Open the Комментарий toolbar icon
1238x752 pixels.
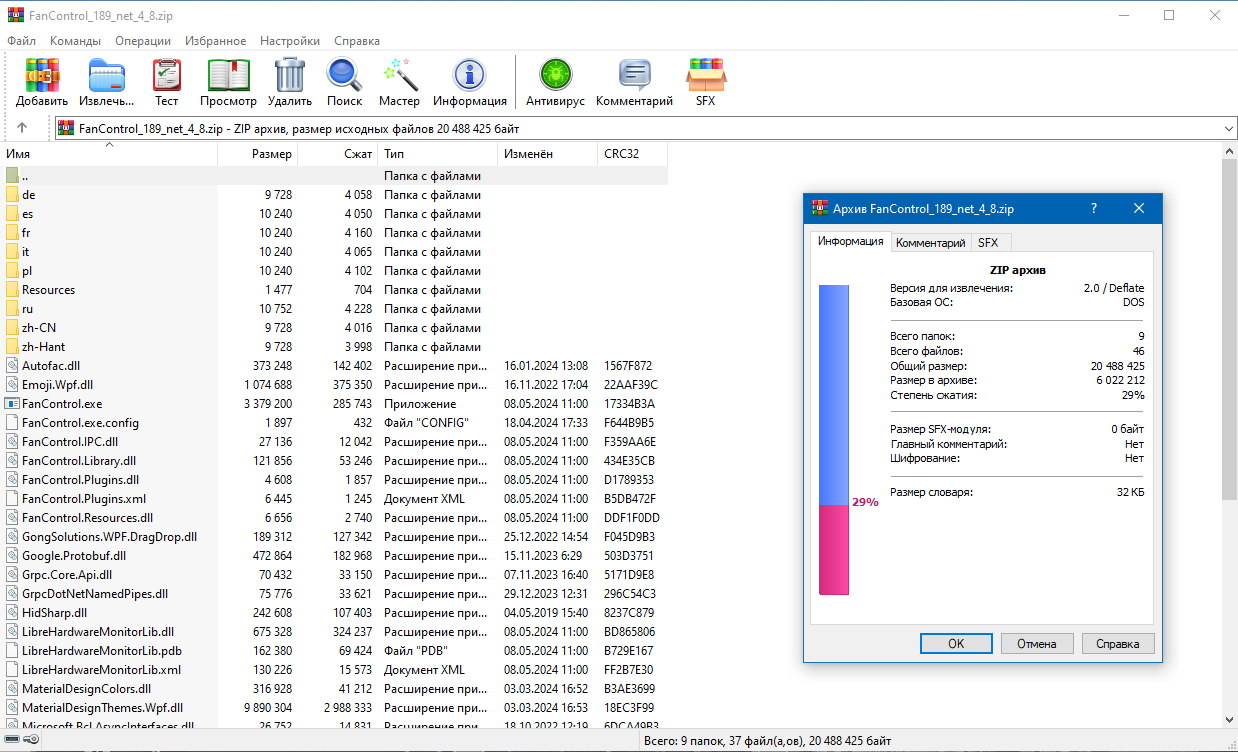point(634,76)
